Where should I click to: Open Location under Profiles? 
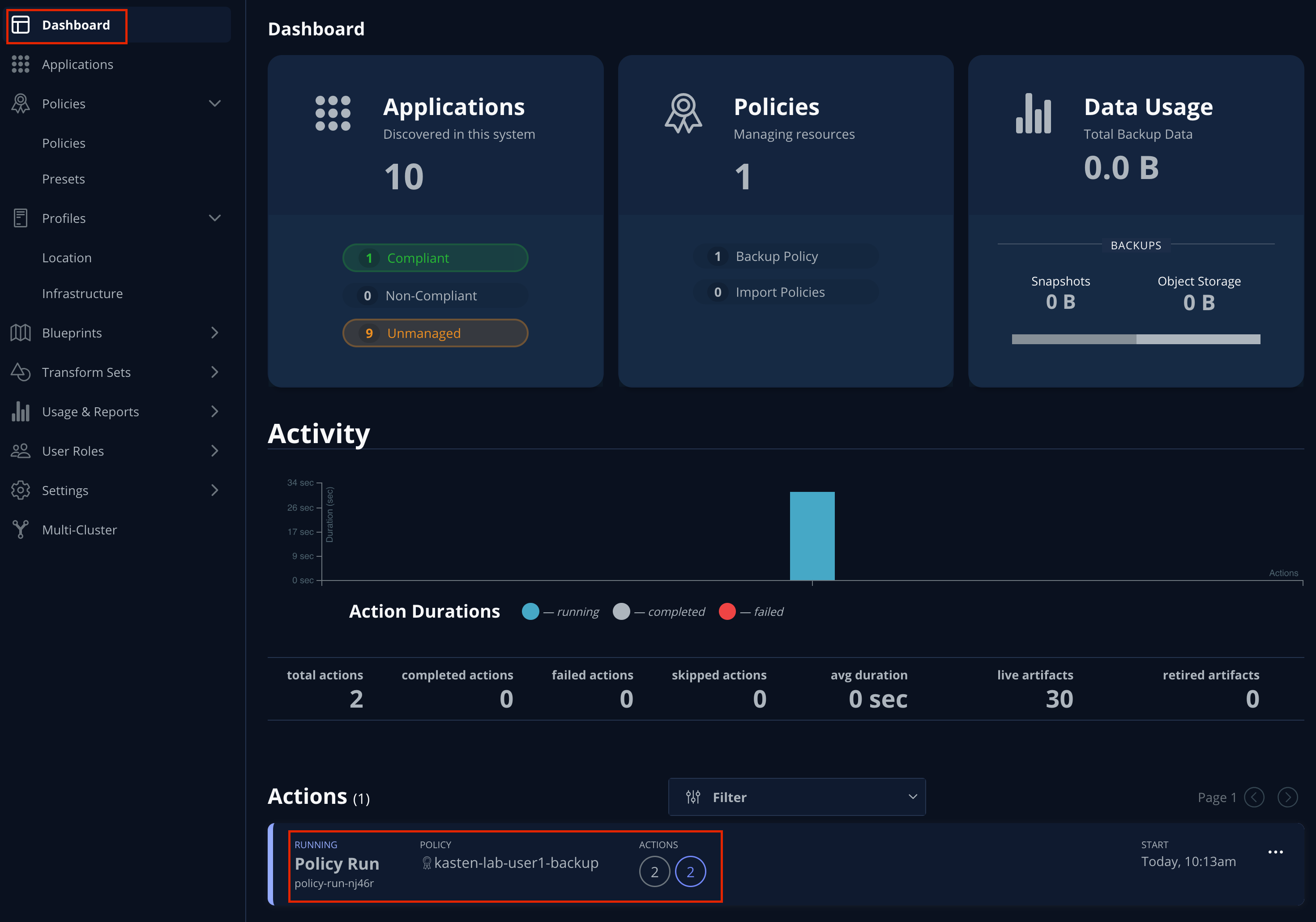(x=67, y=257)
